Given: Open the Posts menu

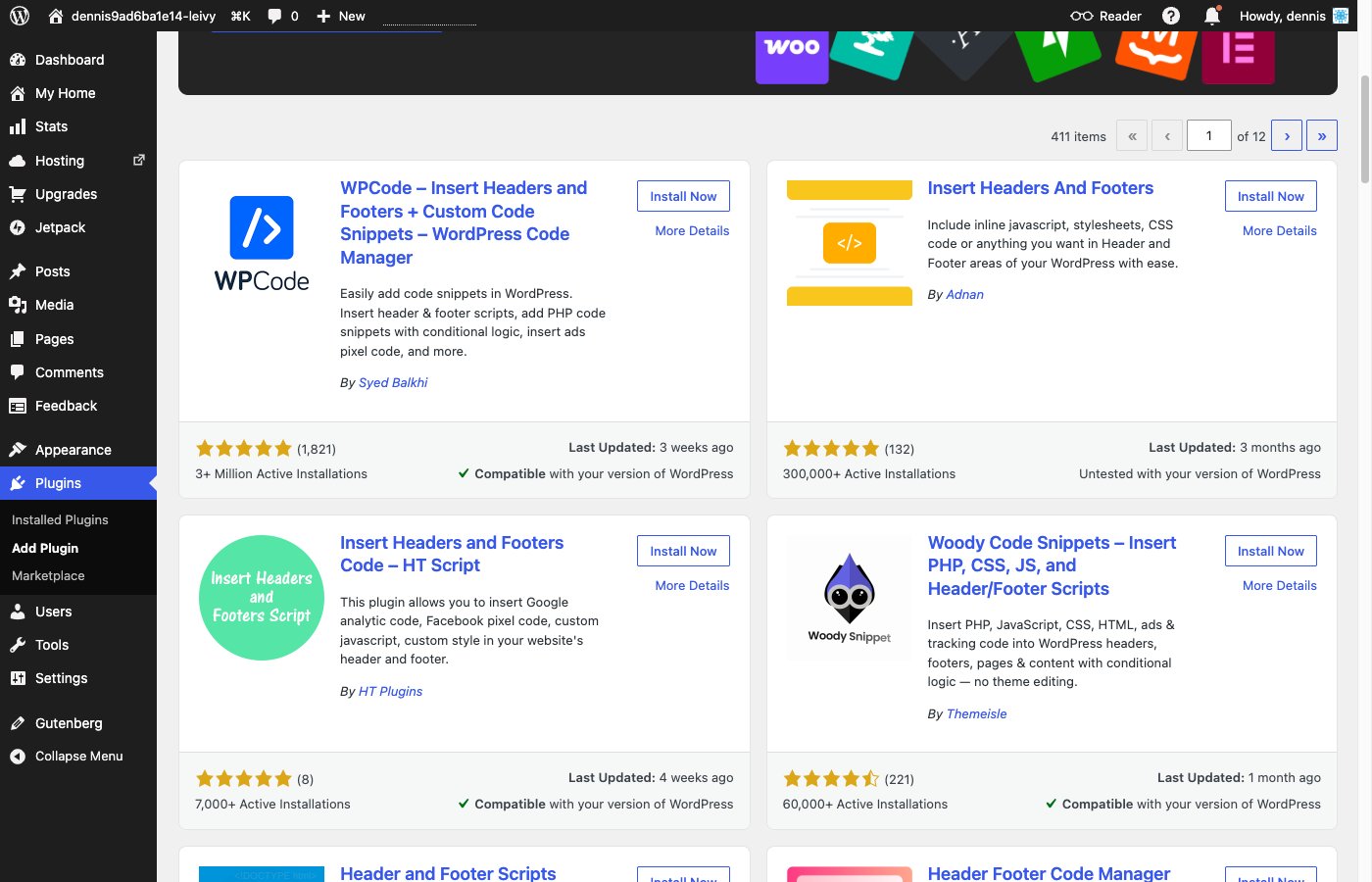Looking at the screenshot, I should [x=78, y=271].
